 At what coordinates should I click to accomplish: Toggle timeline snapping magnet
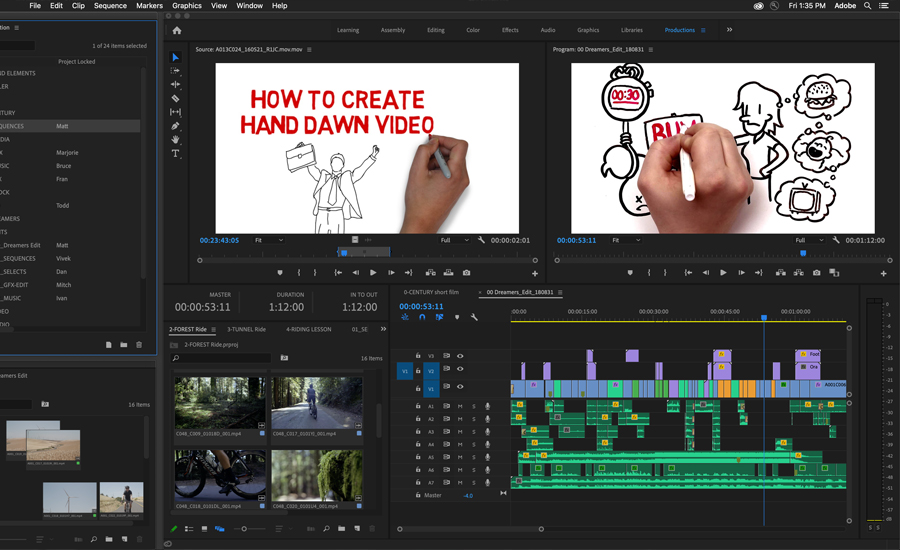(x=422, y=317)
